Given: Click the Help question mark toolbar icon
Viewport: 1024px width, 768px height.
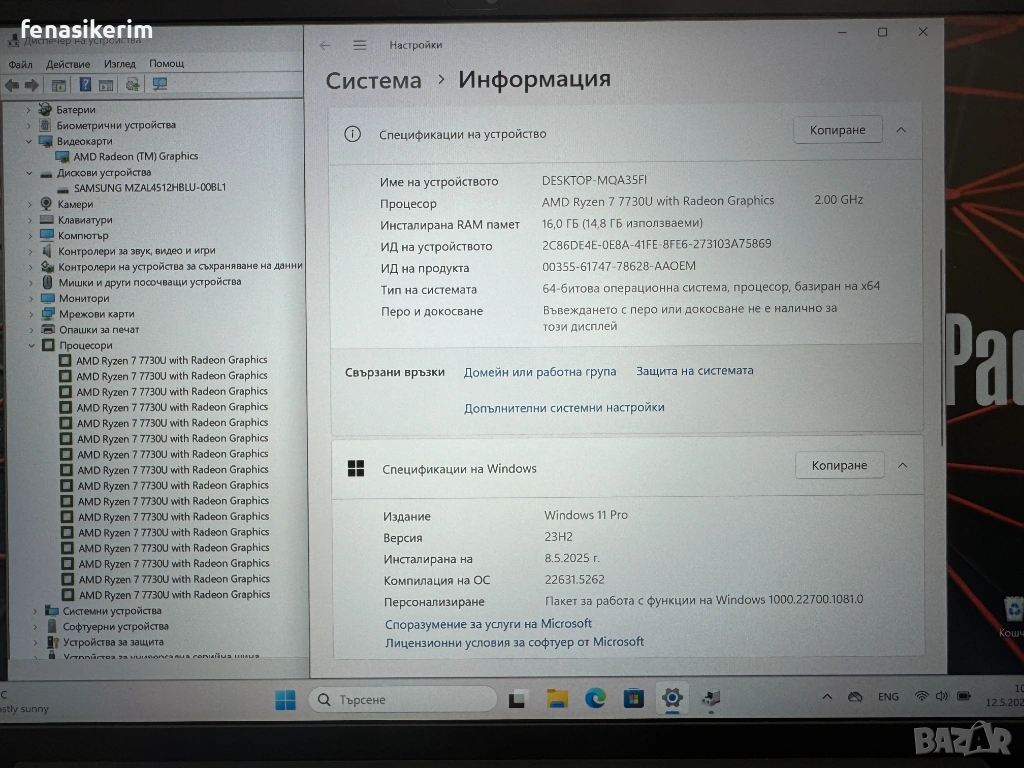Looking at the screenshot, I should pos(85,84).
